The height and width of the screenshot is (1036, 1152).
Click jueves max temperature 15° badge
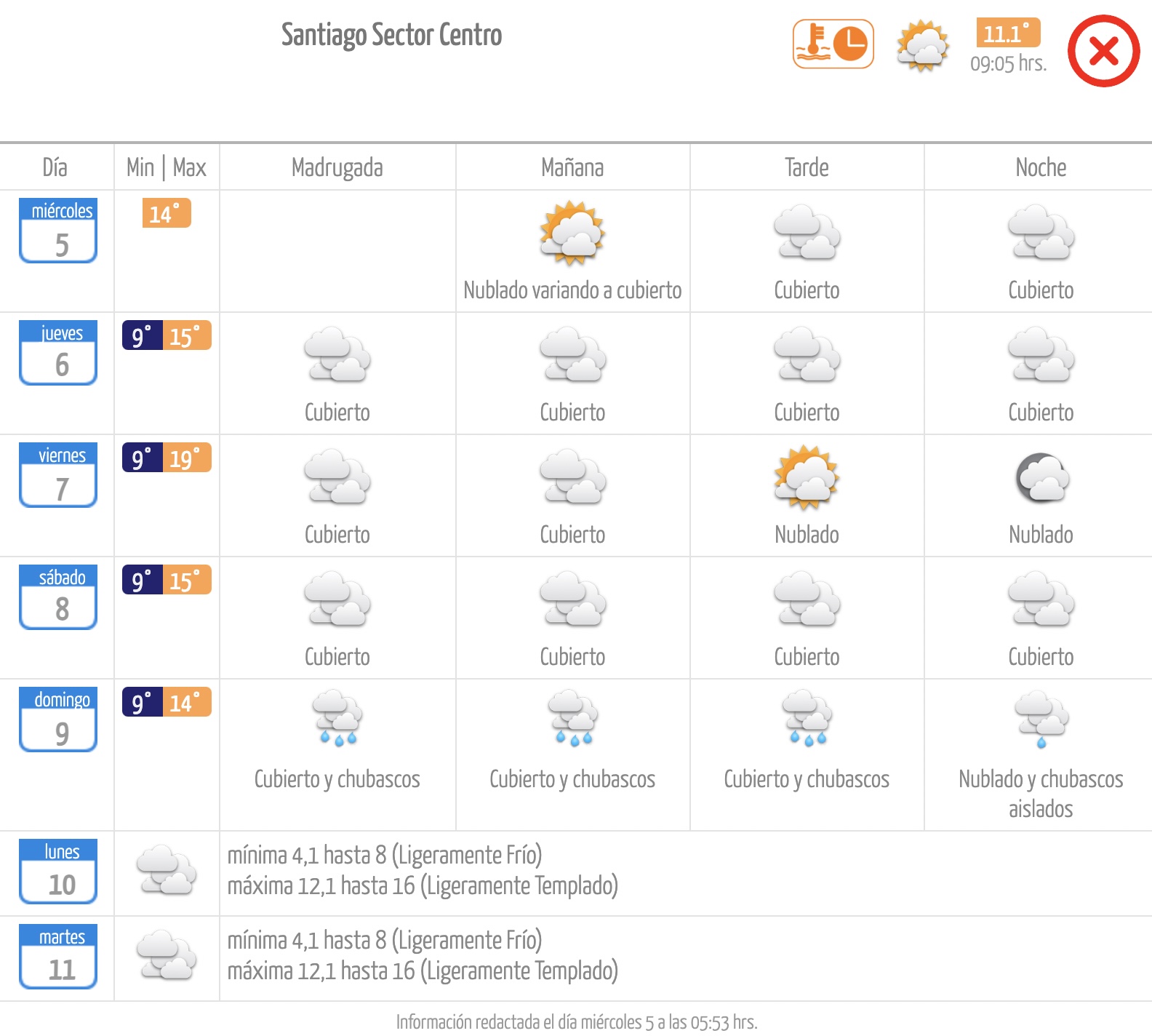point(187,335)
